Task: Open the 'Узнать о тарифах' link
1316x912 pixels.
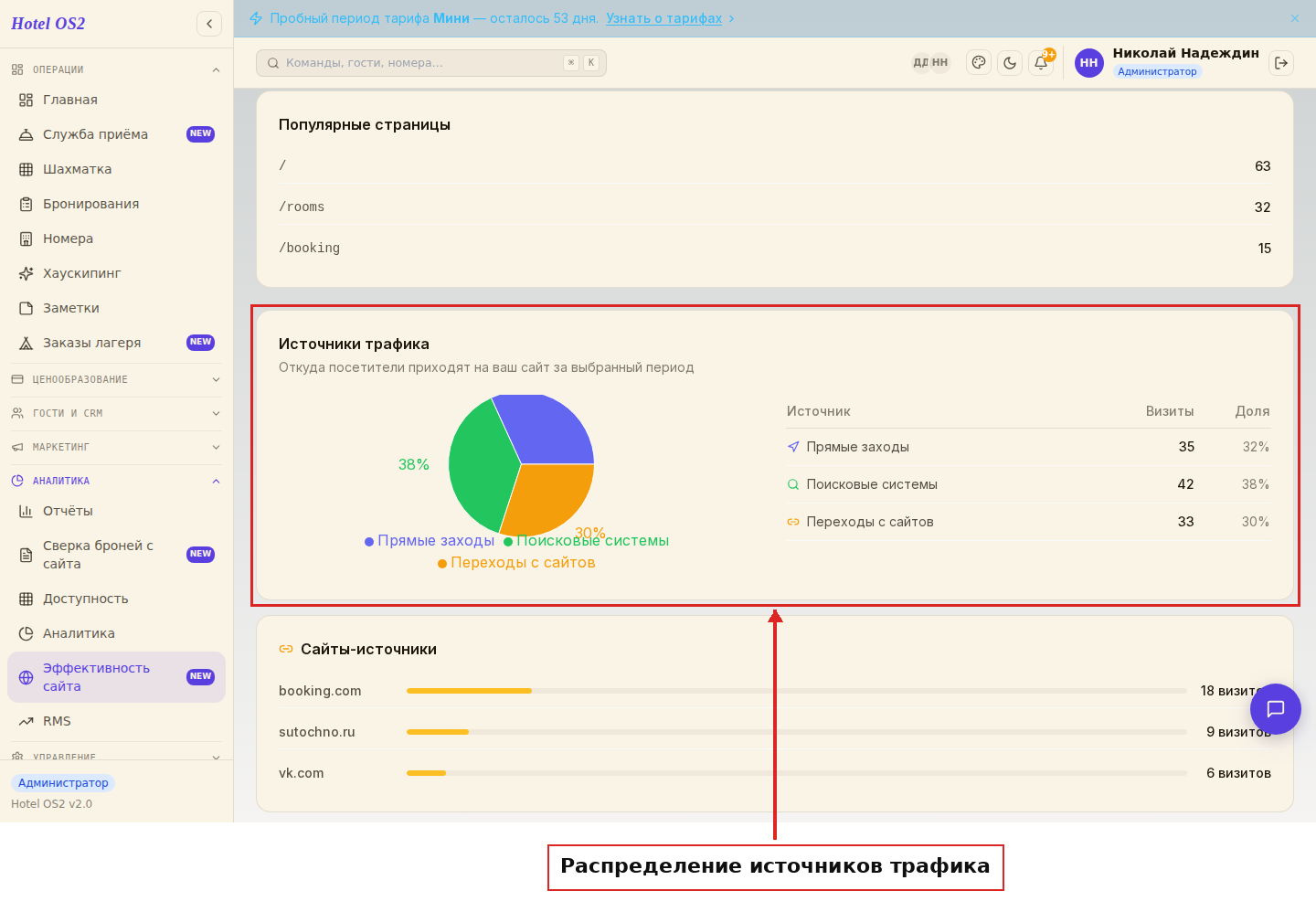Action: click(663, 18)
